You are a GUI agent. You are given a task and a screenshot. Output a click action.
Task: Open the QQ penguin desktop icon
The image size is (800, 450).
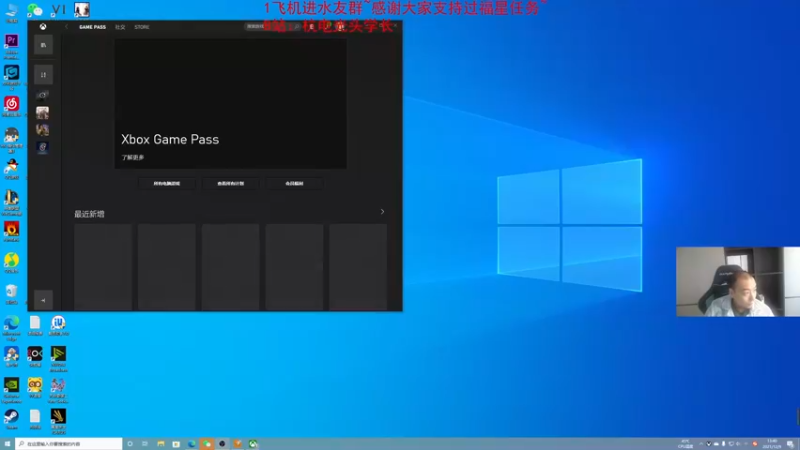pyautogui.click(x=11, y=169)
